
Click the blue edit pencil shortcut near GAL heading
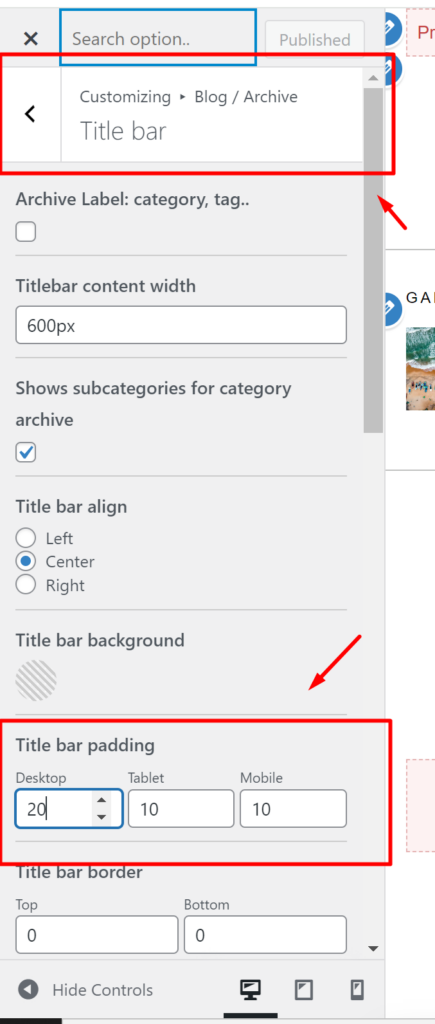390,308
